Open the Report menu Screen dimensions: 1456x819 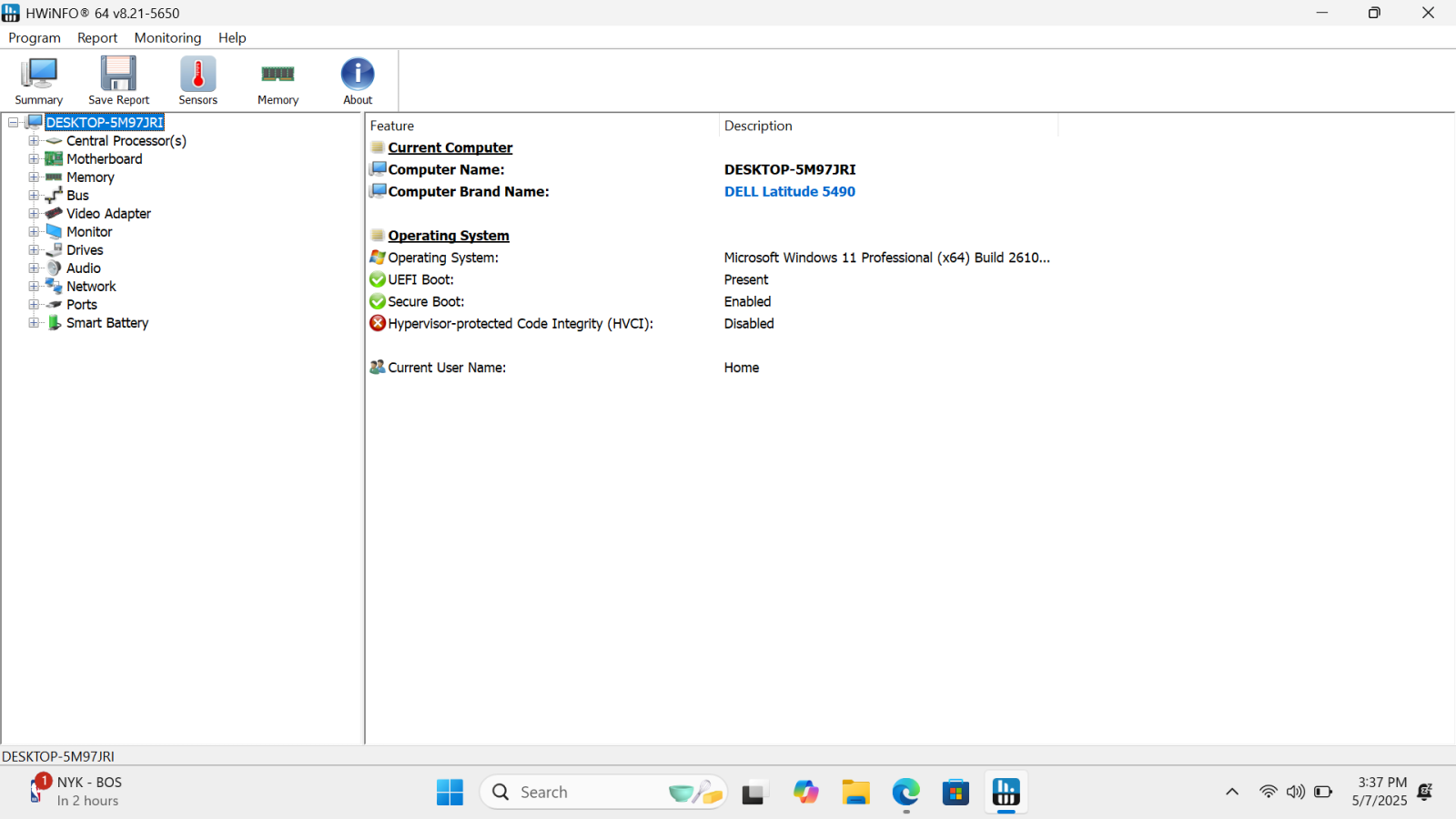[x=97, y=38]
